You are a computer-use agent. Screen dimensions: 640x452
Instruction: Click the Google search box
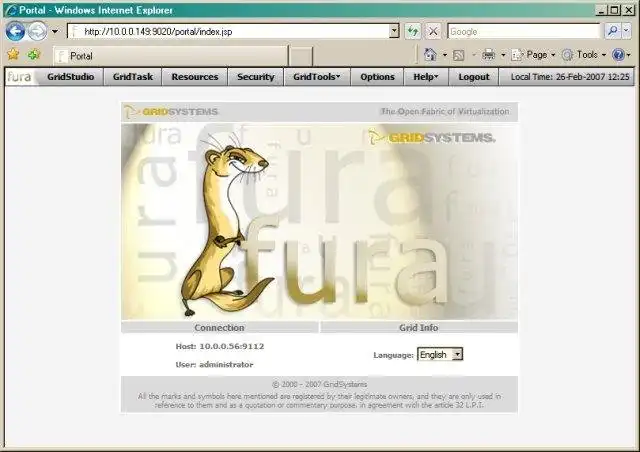click(x=524, y=31)
